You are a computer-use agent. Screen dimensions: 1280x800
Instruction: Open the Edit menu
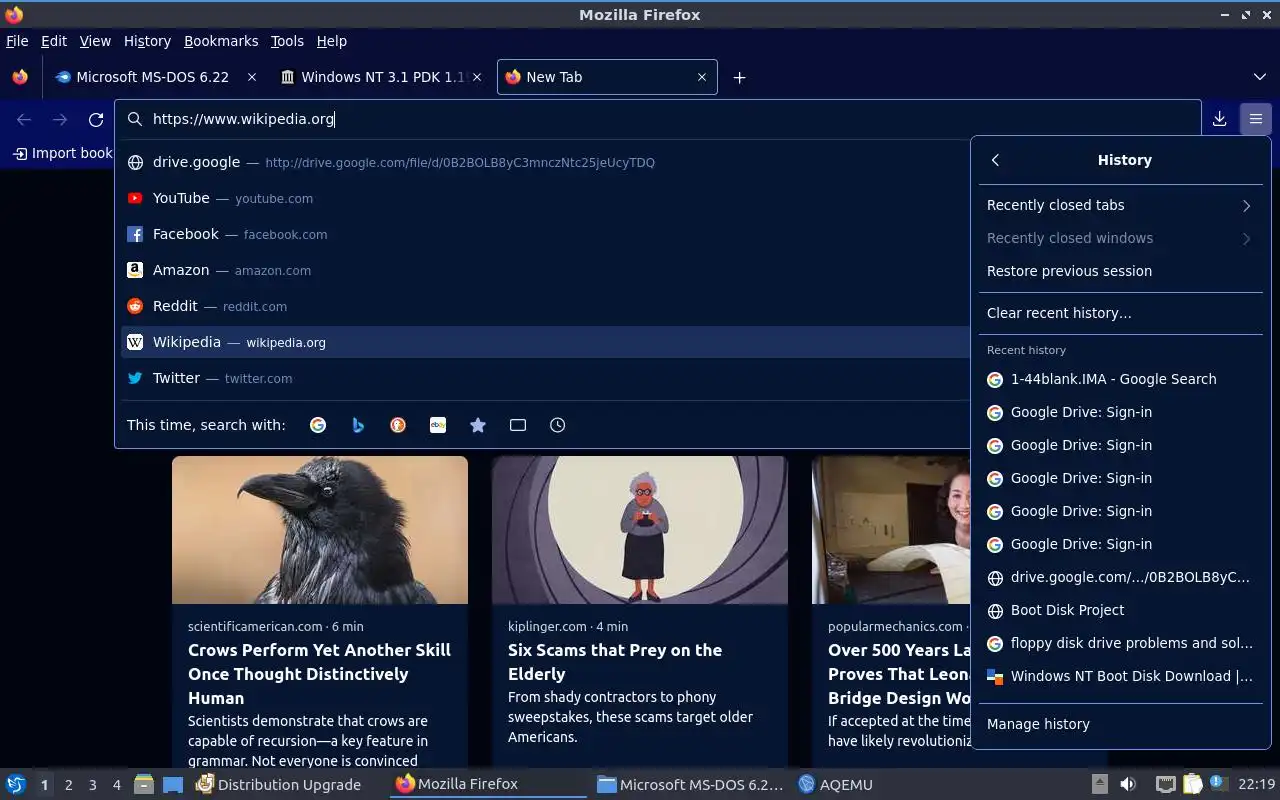(x=54, y=41)
